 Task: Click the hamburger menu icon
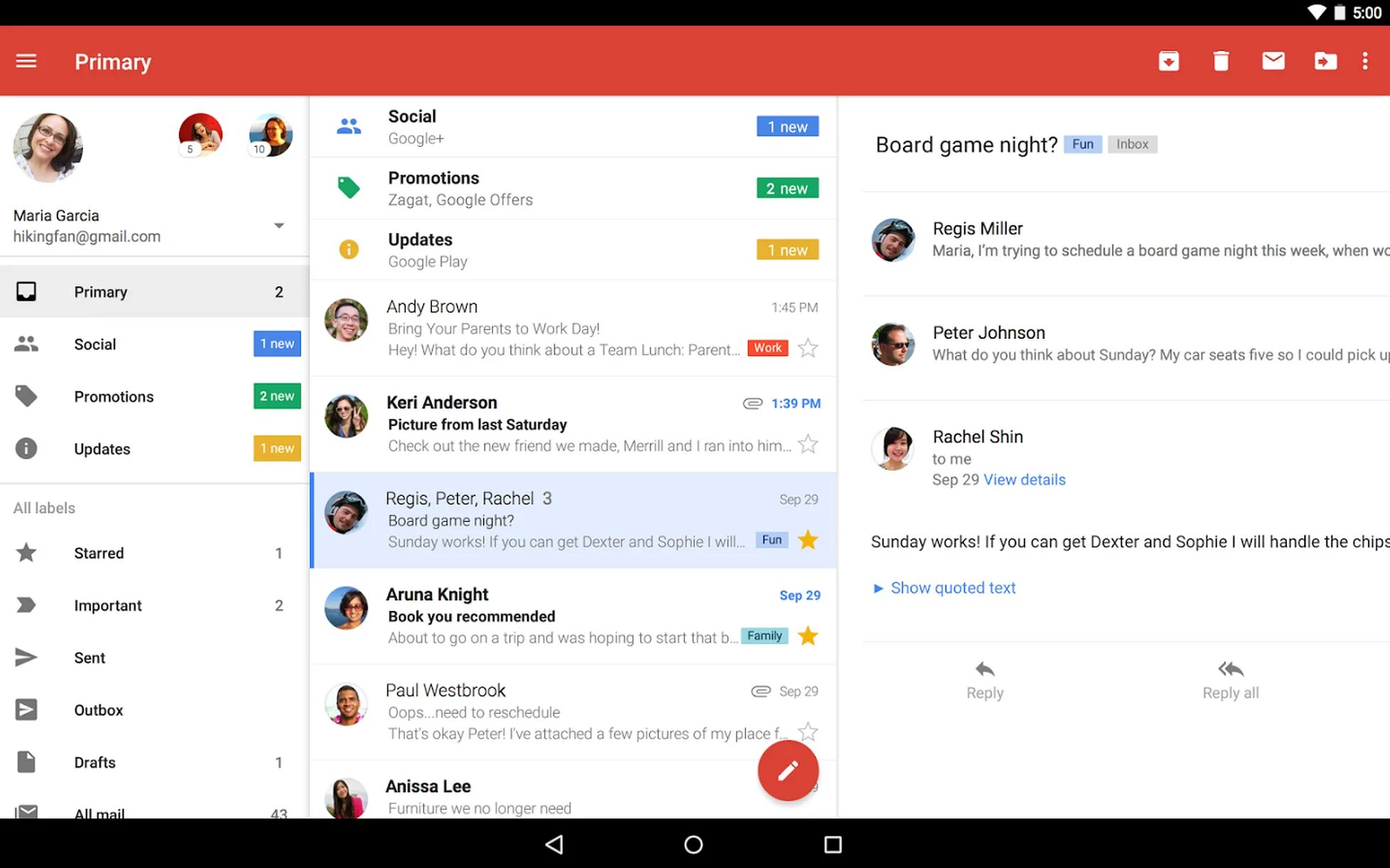28,61
